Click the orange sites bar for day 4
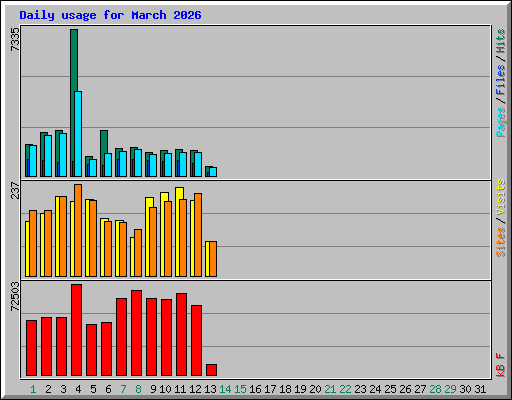Image resolution: width=512 pixels, height=400 pixels. [x=78, y=230]
